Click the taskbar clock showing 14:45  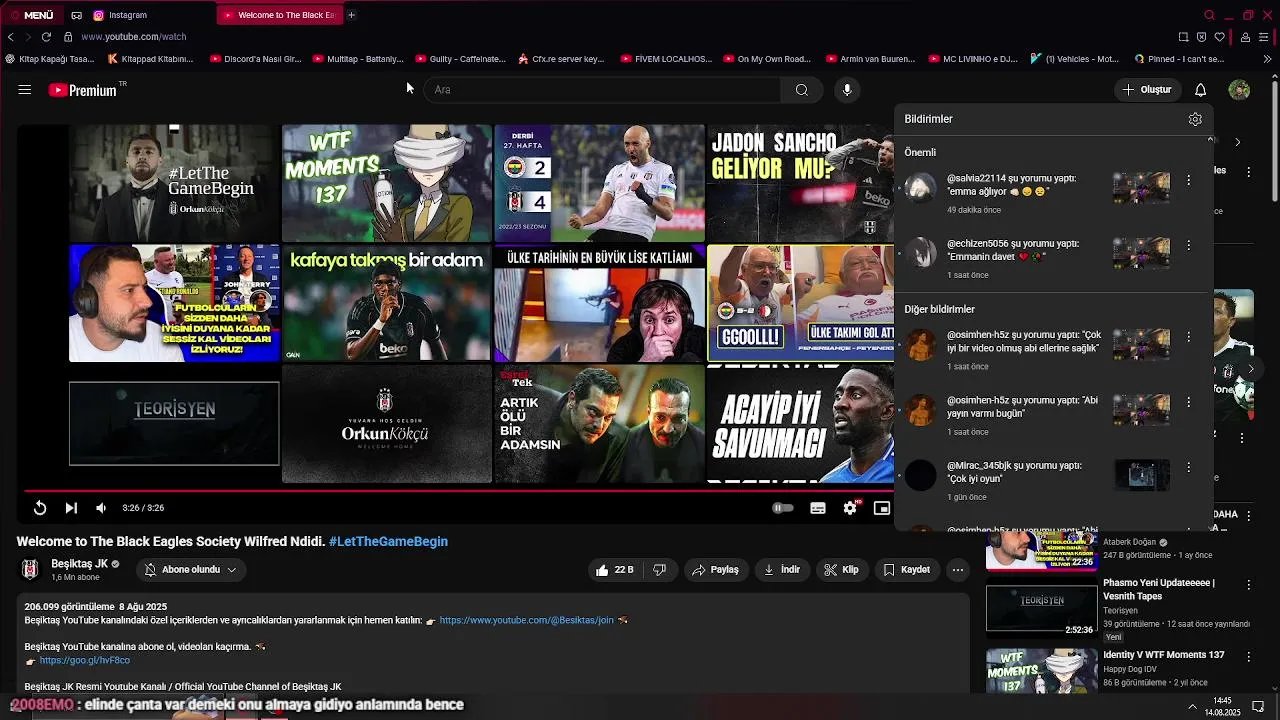[1222, 707]
